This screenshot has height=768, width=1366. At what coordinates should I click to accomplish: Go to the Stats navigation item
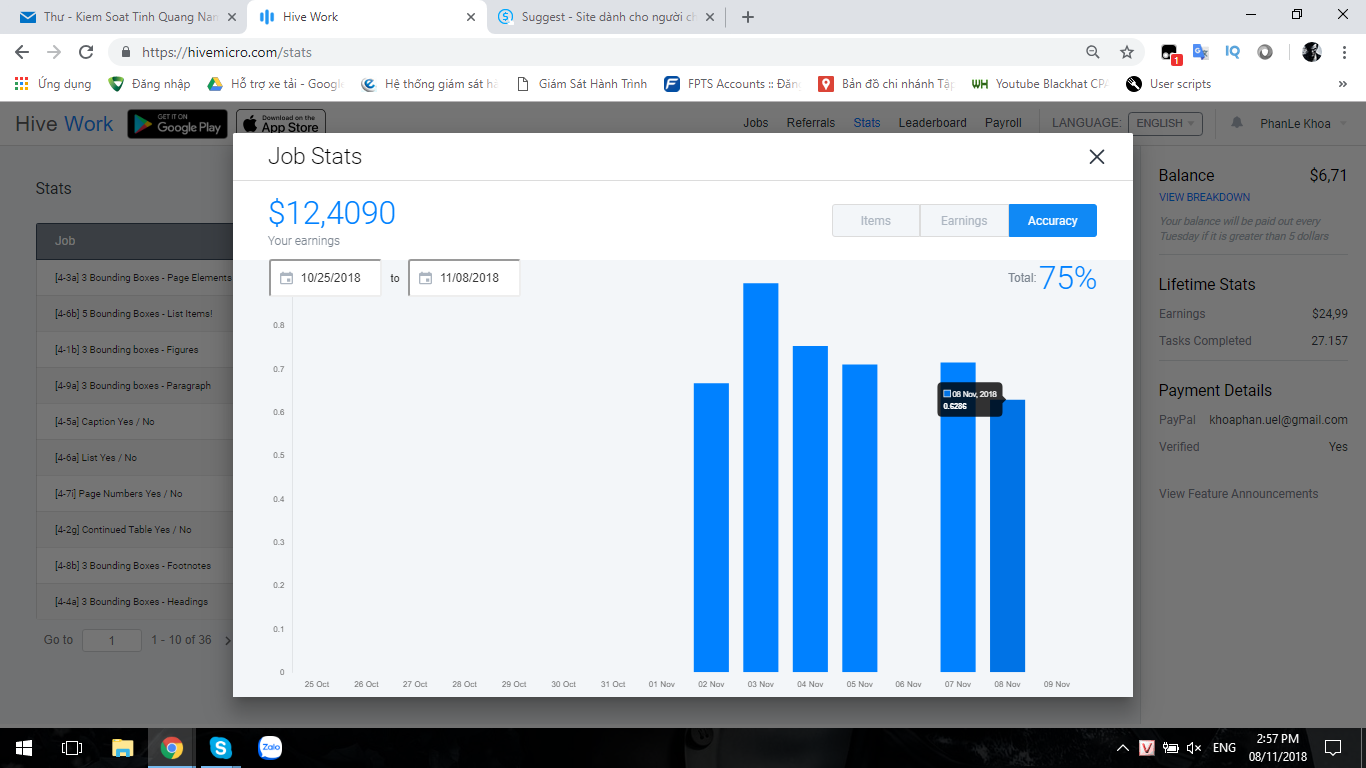tap(867, 123)
